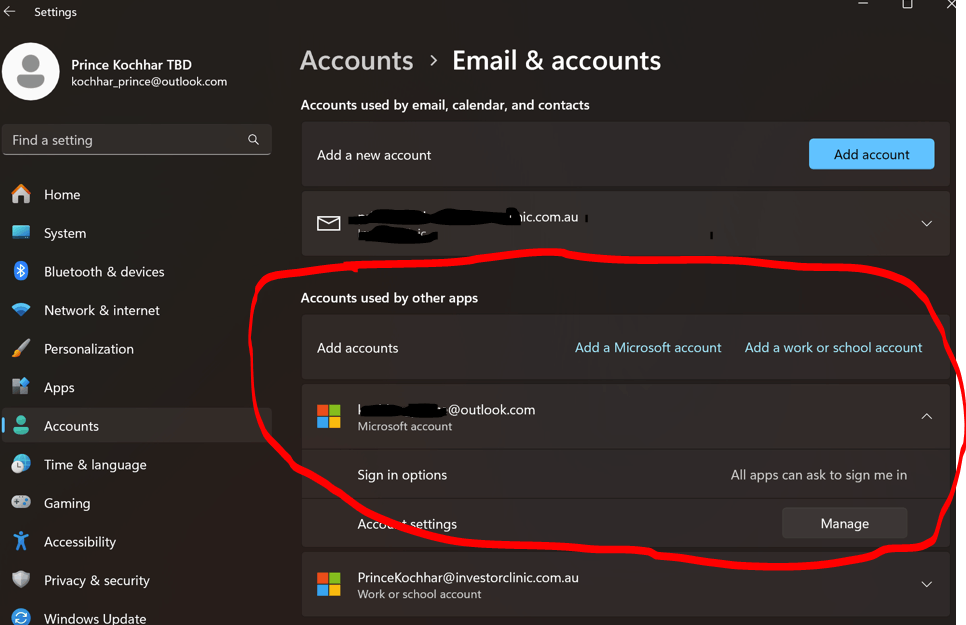Click Add a work or school account
Image resolution: width=966 pixels, height=625 pixels.
pos(833,348)
